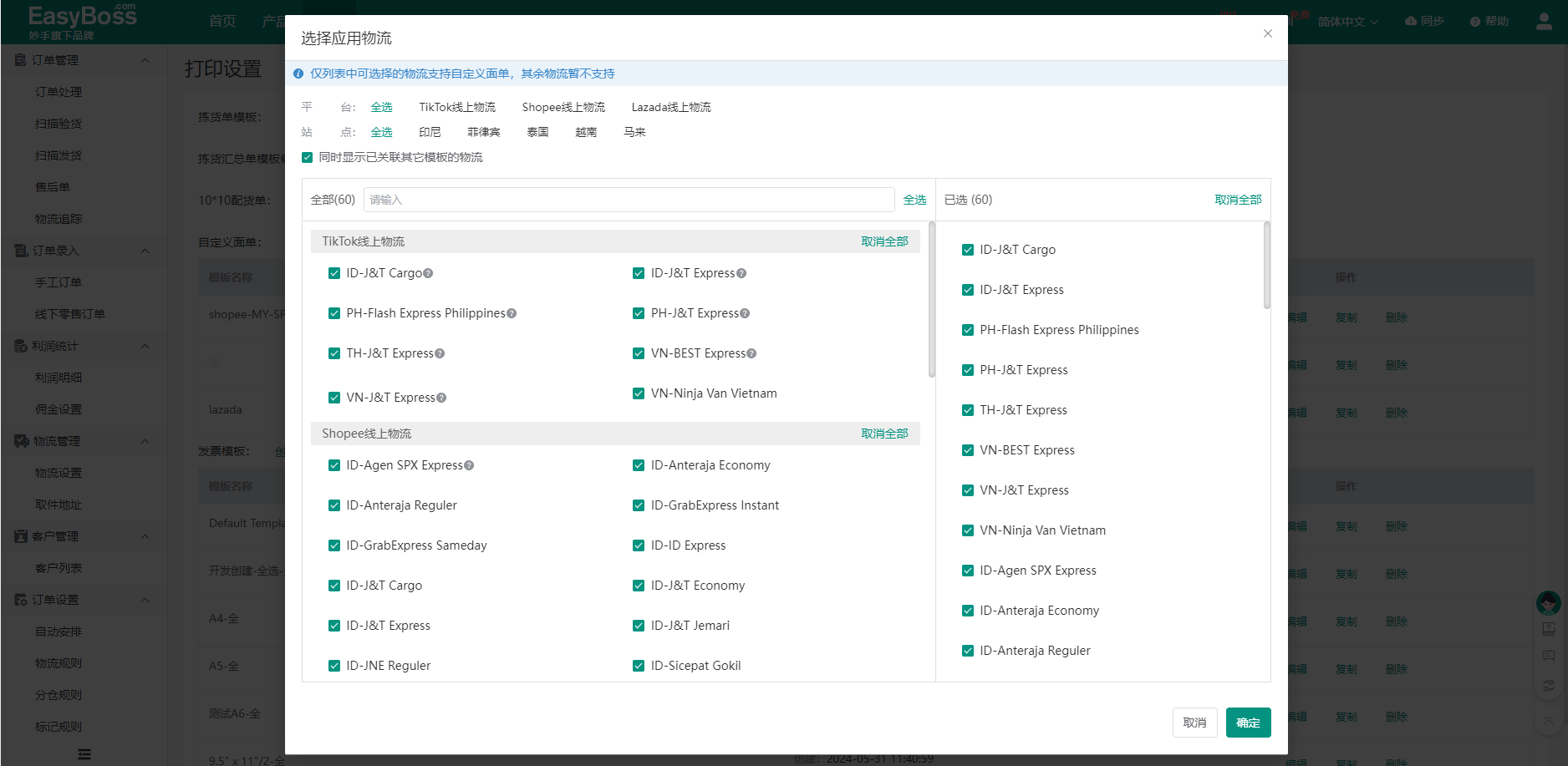Viewport: 1568px width, 766px height.
Task: Click help icon next to VN-BEST Express
Action: [751, 353]
